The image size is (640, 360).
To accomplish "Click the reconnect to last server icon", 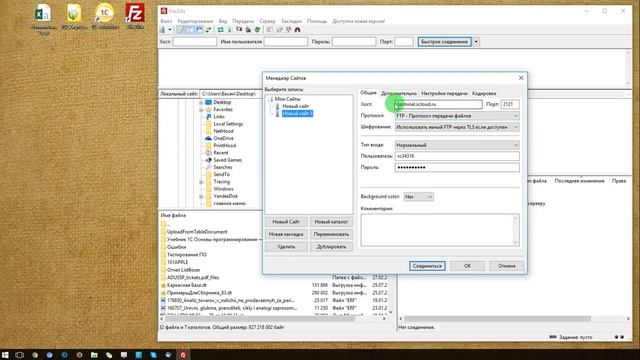I will 257,29.
